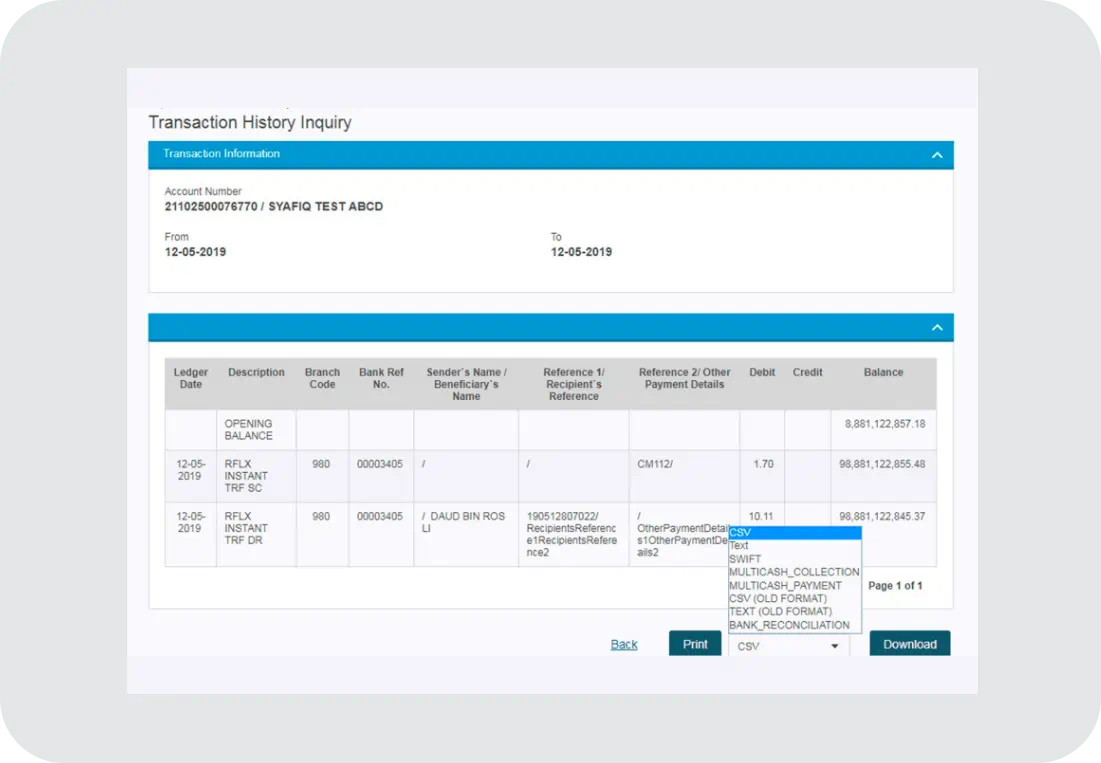
Task: Select CSV option in format list
Action: pos(794,533)
